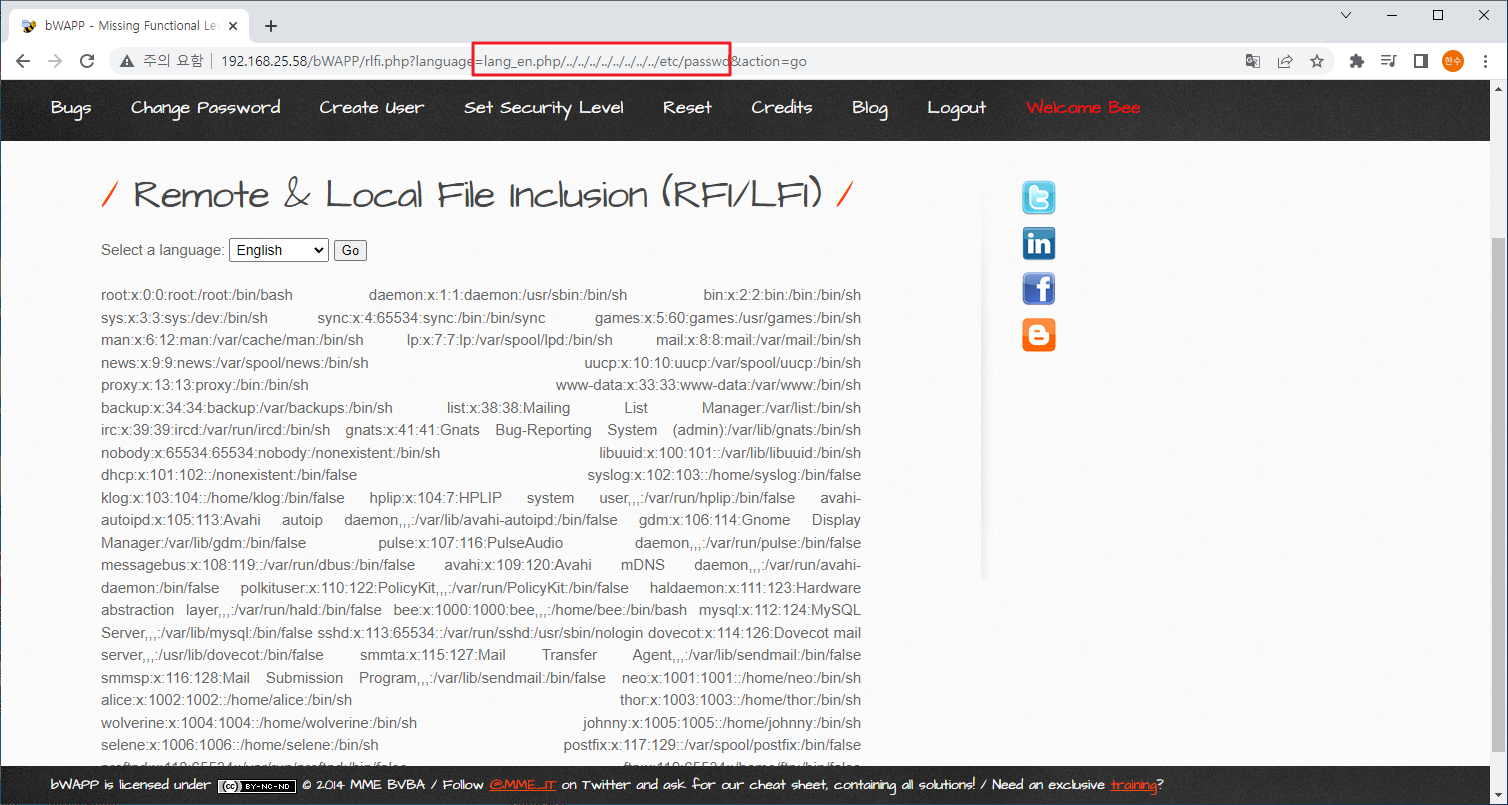Open Chrome three-dot menu
Viewport: 1508px width, 805px height.
tap(1484, 61)
